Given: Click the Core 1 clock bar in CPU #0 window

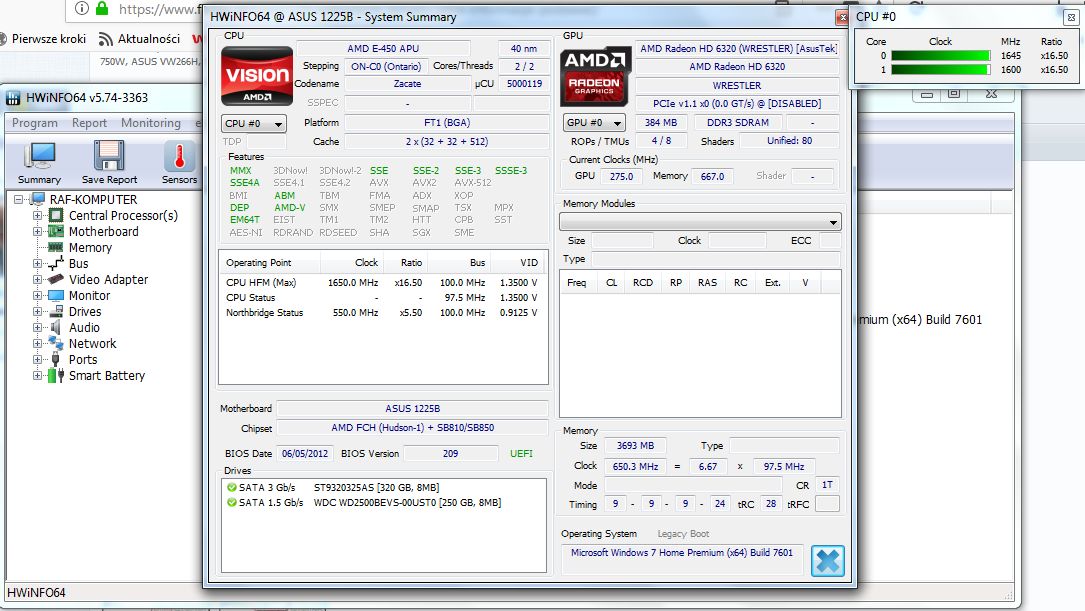Looking at the screenshot, I should tap(940, 69).
